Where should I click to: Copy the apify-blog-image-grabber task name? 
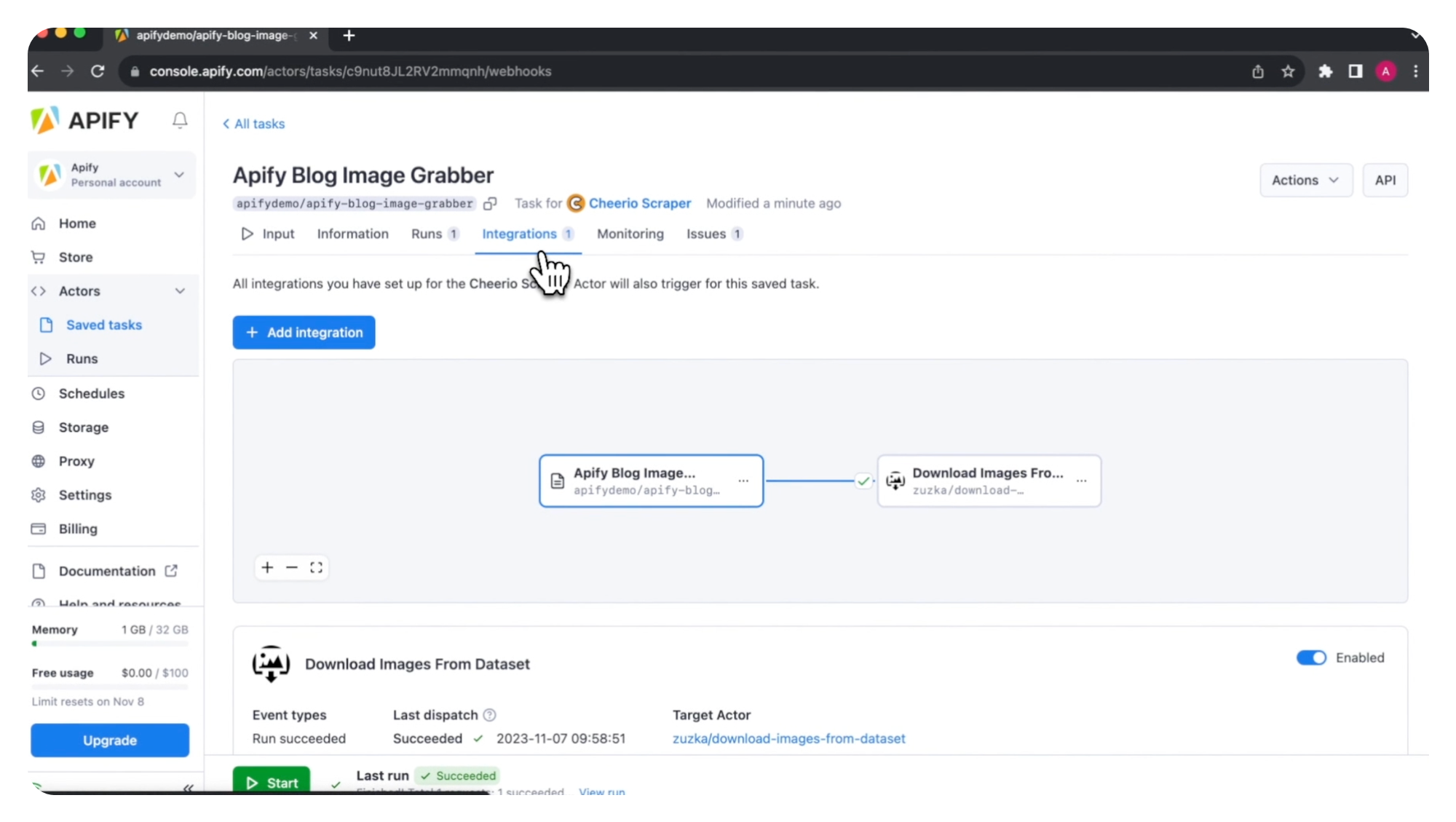pyautogui.click(x=490, y=204)
